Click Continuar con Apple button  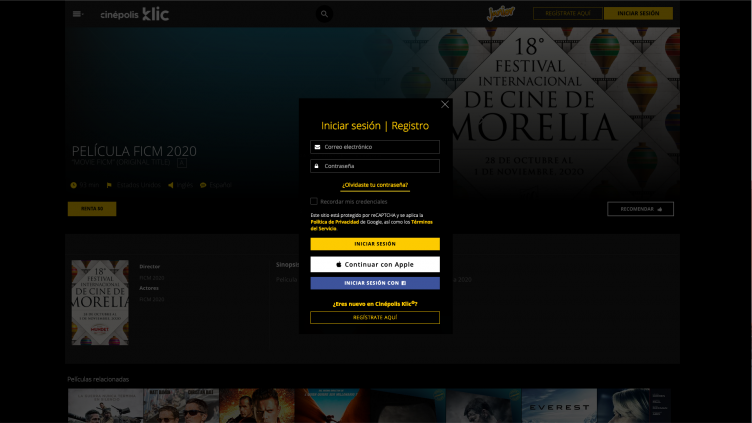tap(375, 264)
